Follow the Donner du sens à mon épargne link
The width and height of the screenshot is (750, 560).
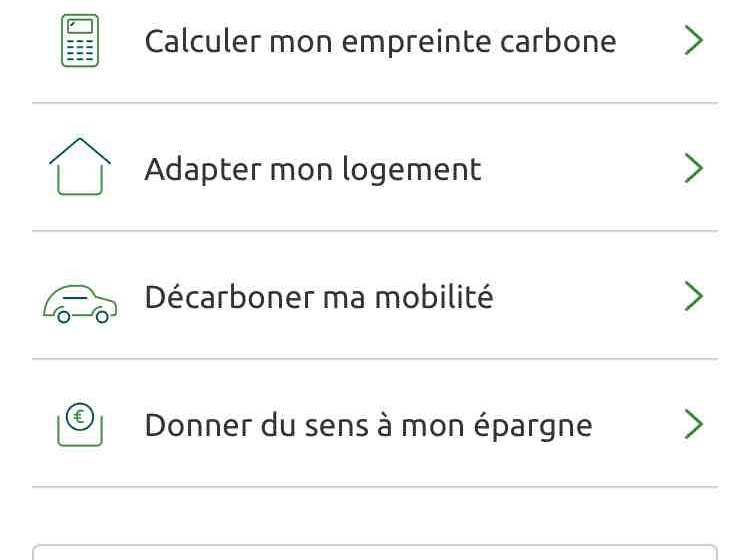[x=368, y=425]
